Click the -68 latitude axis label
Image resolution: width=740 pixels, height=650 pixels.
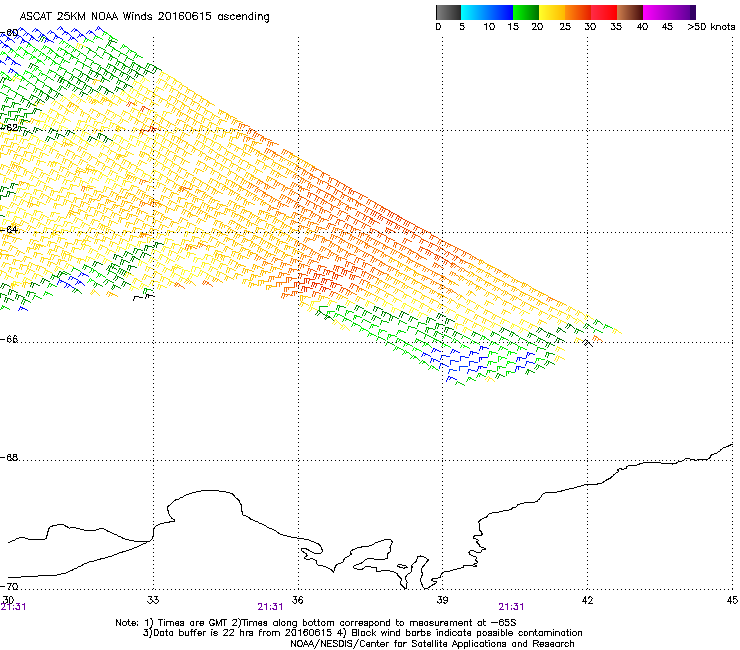tap(9, 457)
